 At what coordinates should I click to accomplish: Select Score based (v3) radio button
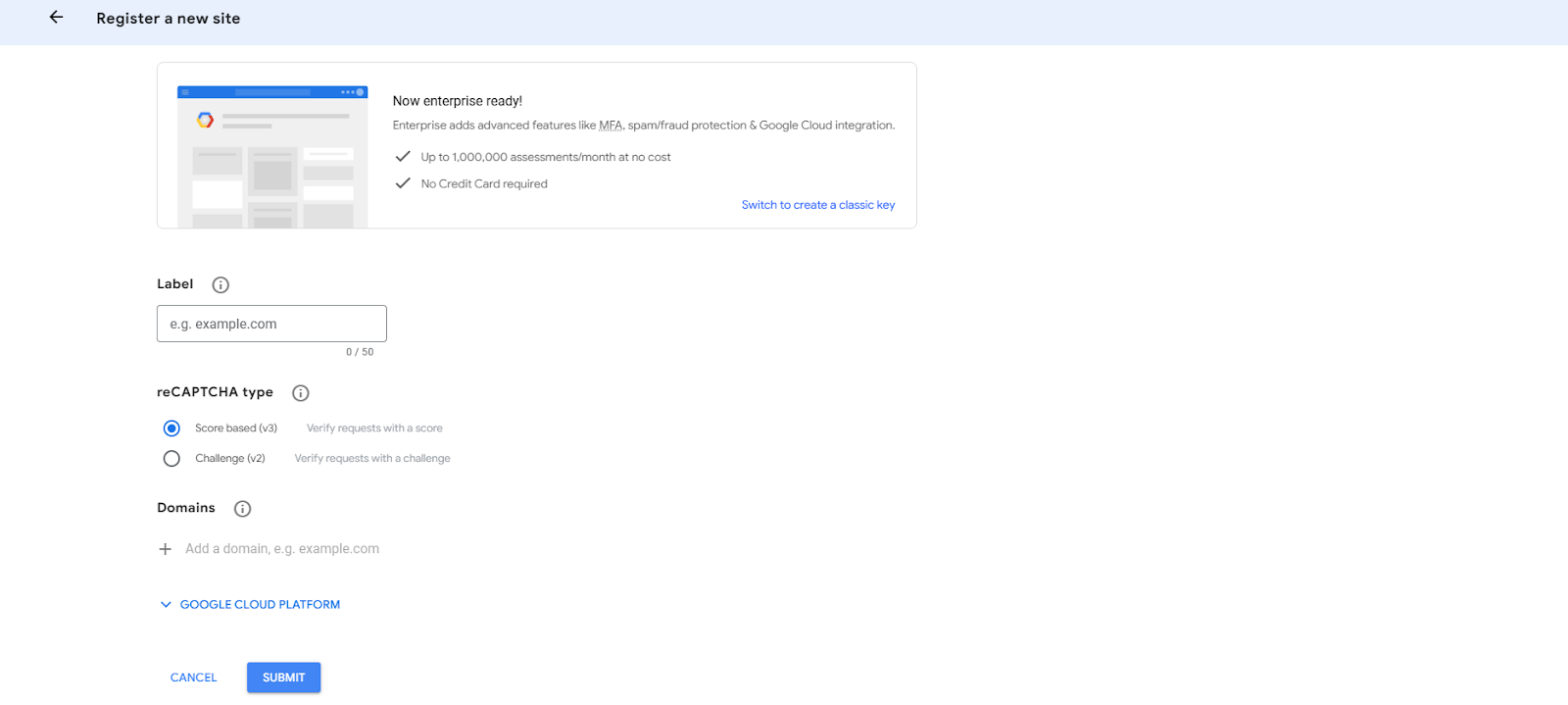[x=171, y=428]
